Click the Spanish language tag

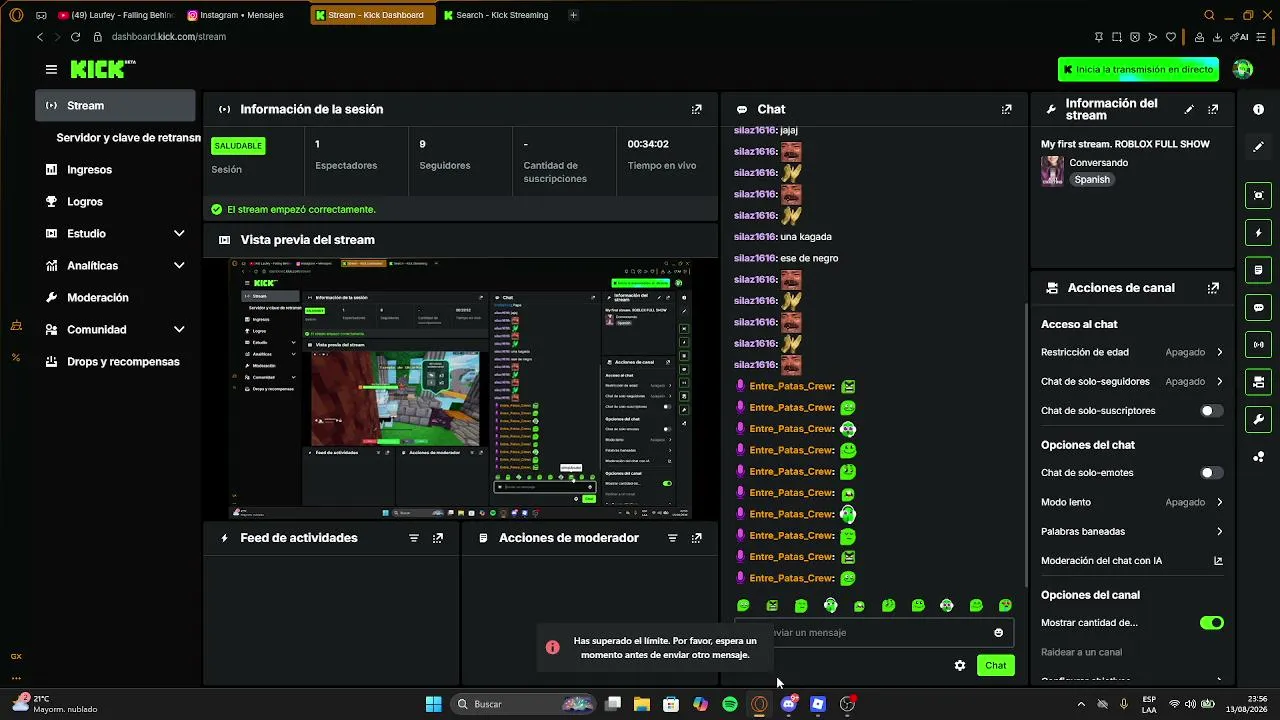pyautogui.click(x=1092, y=180)
